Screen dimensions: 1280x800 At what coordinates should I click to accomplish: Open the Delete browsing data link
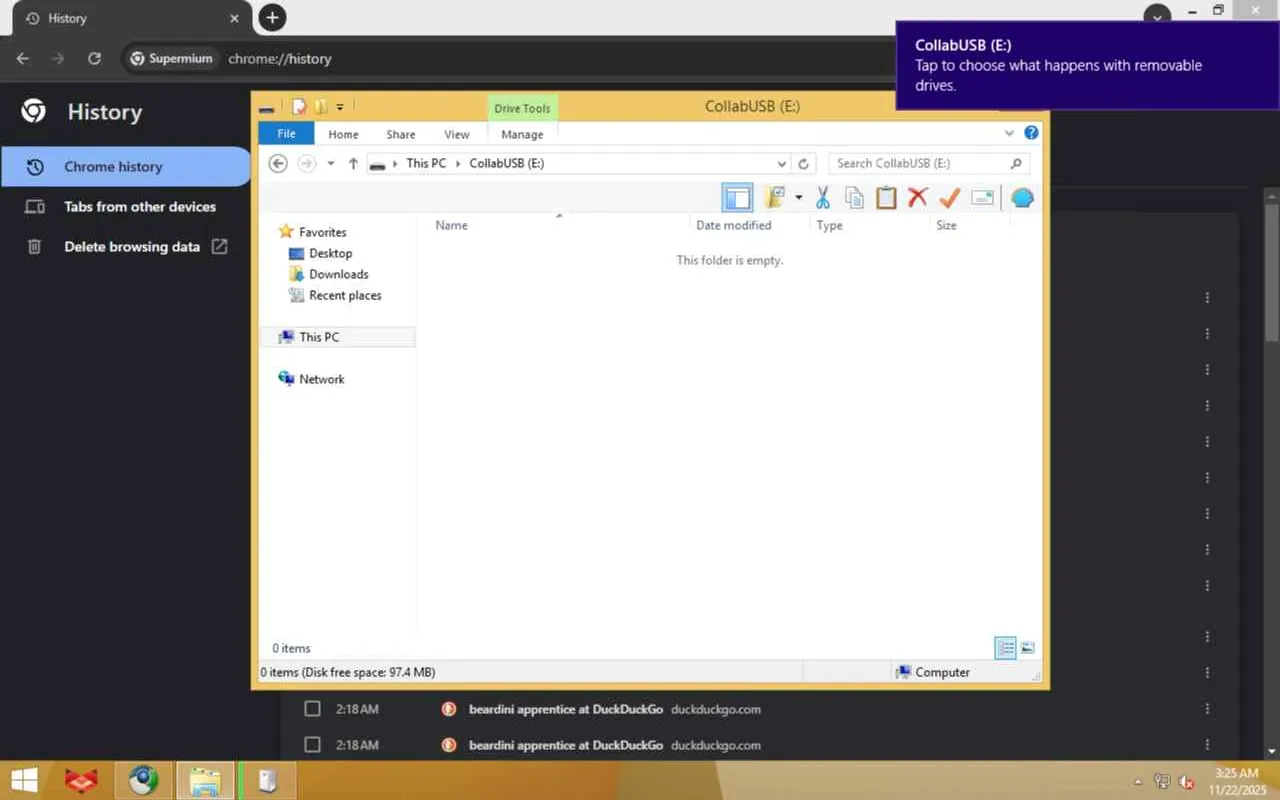point(124,247)
